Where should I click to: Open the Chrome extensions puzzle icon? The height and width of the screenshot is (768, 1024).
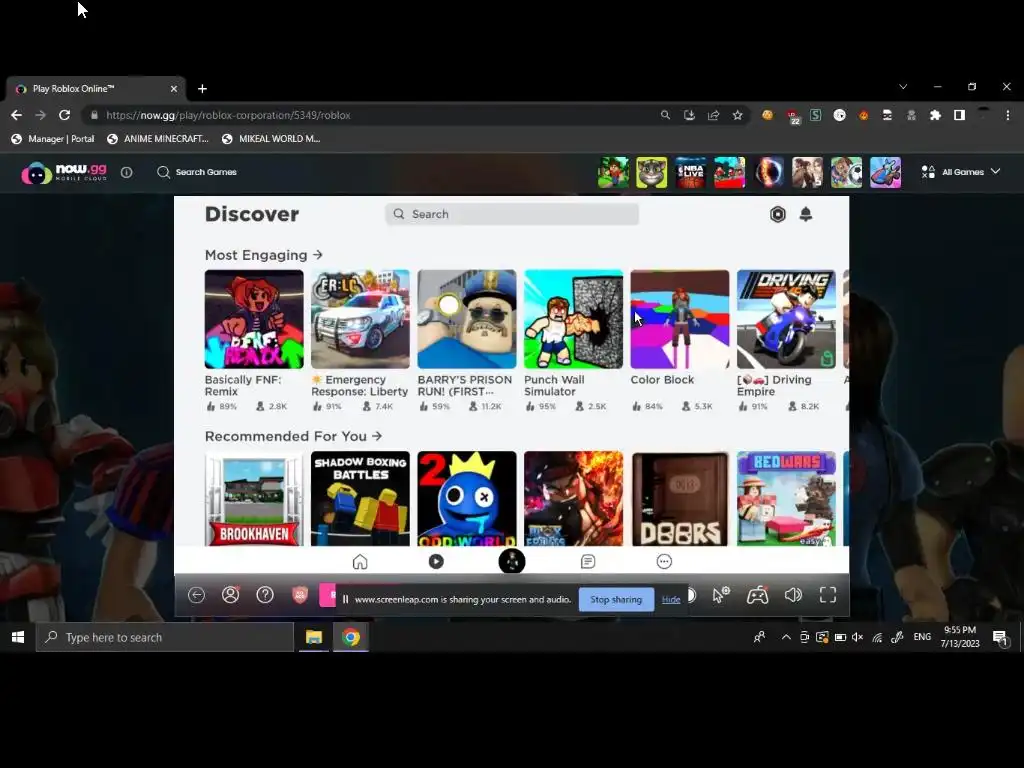tap(935, 115)
